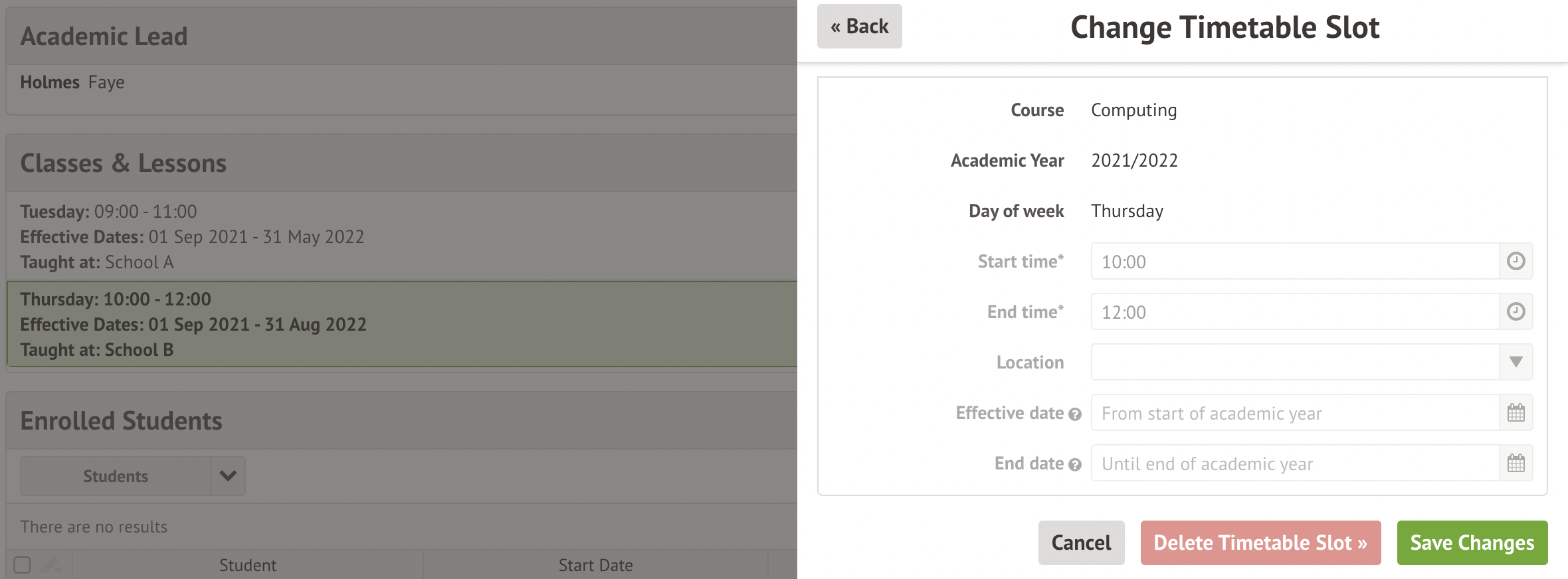This screenshot has width=1568, height=579.
Task: Click the Students button label
Action: 116,475
